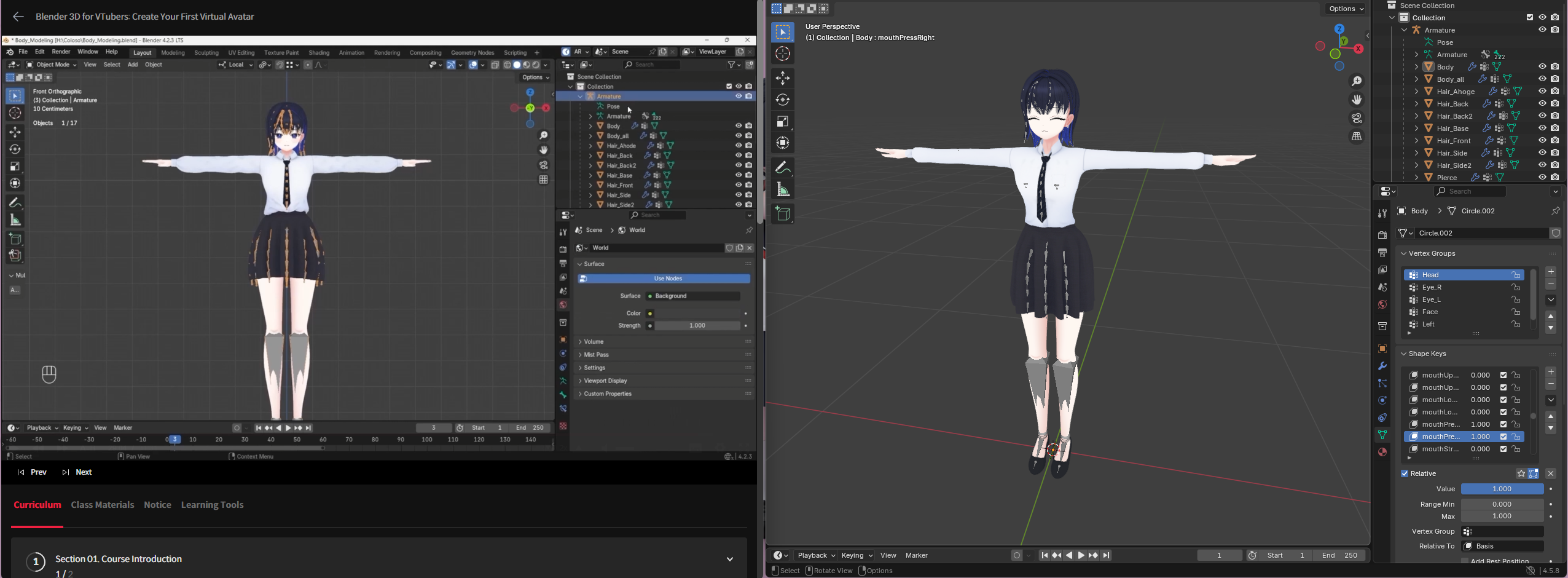
Task: Click the Measure tool in the video's Blender
Action: coord(15,220)
